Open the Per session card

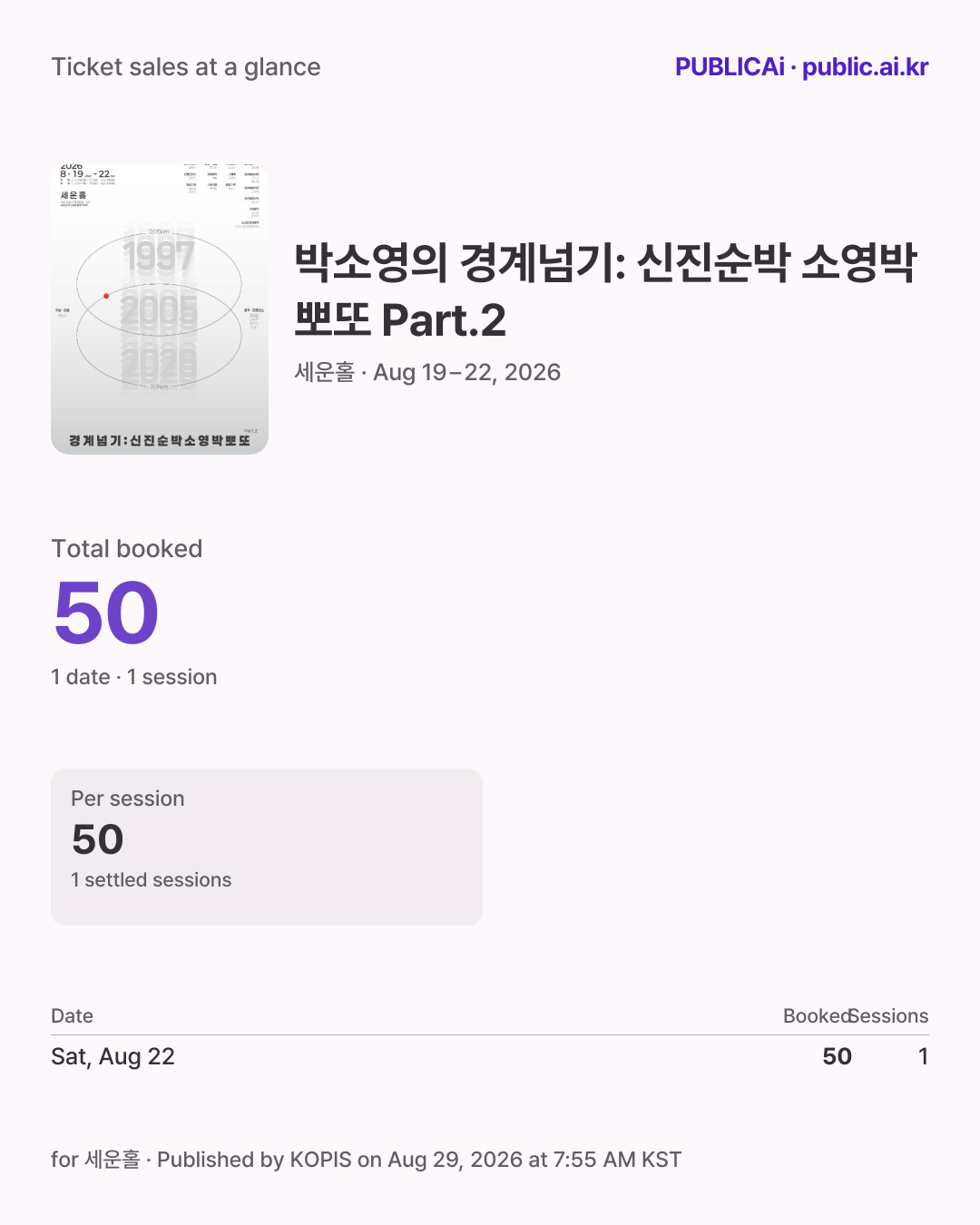pos(267,847)
